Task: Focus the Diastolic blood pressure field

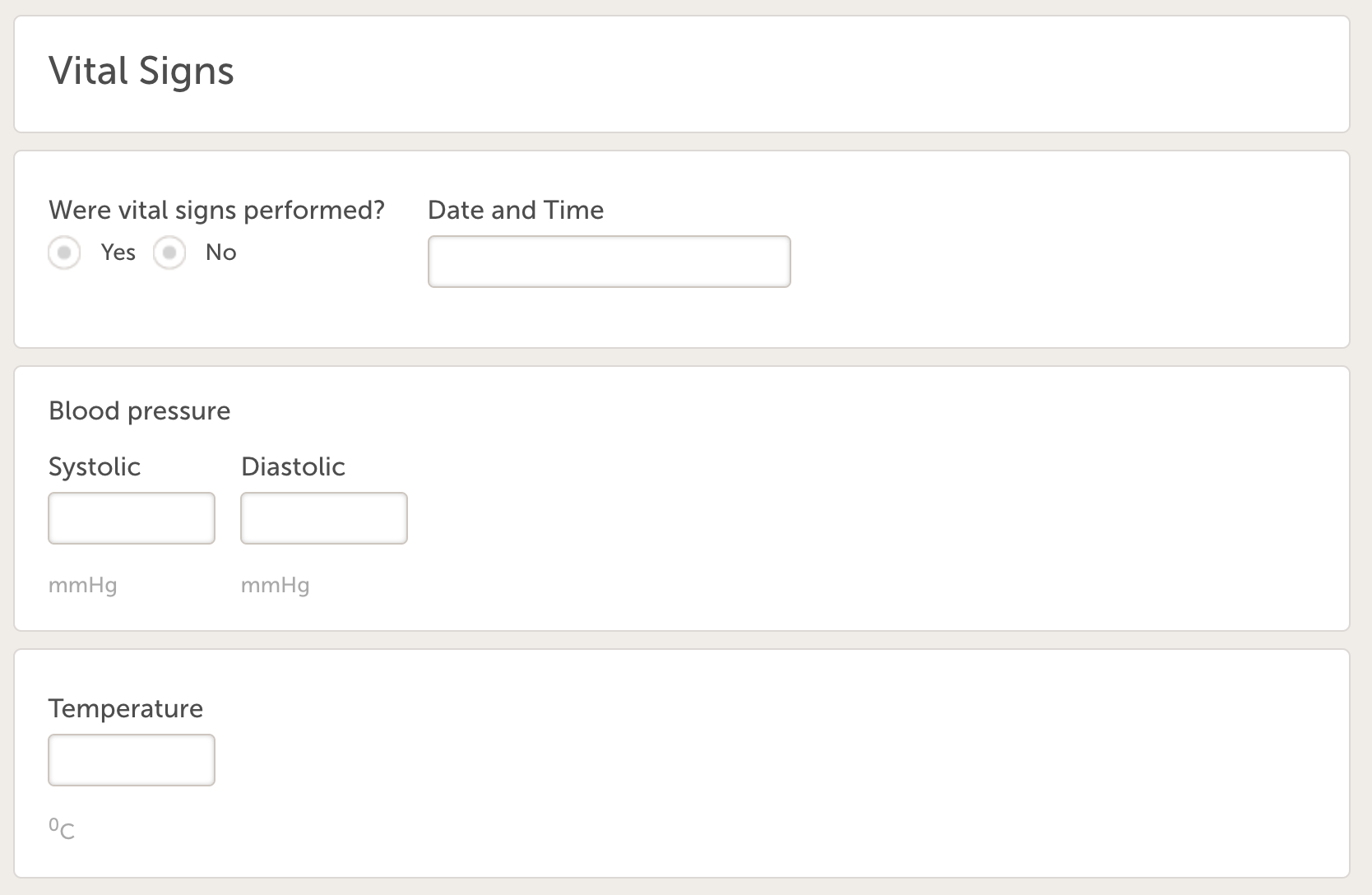Action: [324, 518]
